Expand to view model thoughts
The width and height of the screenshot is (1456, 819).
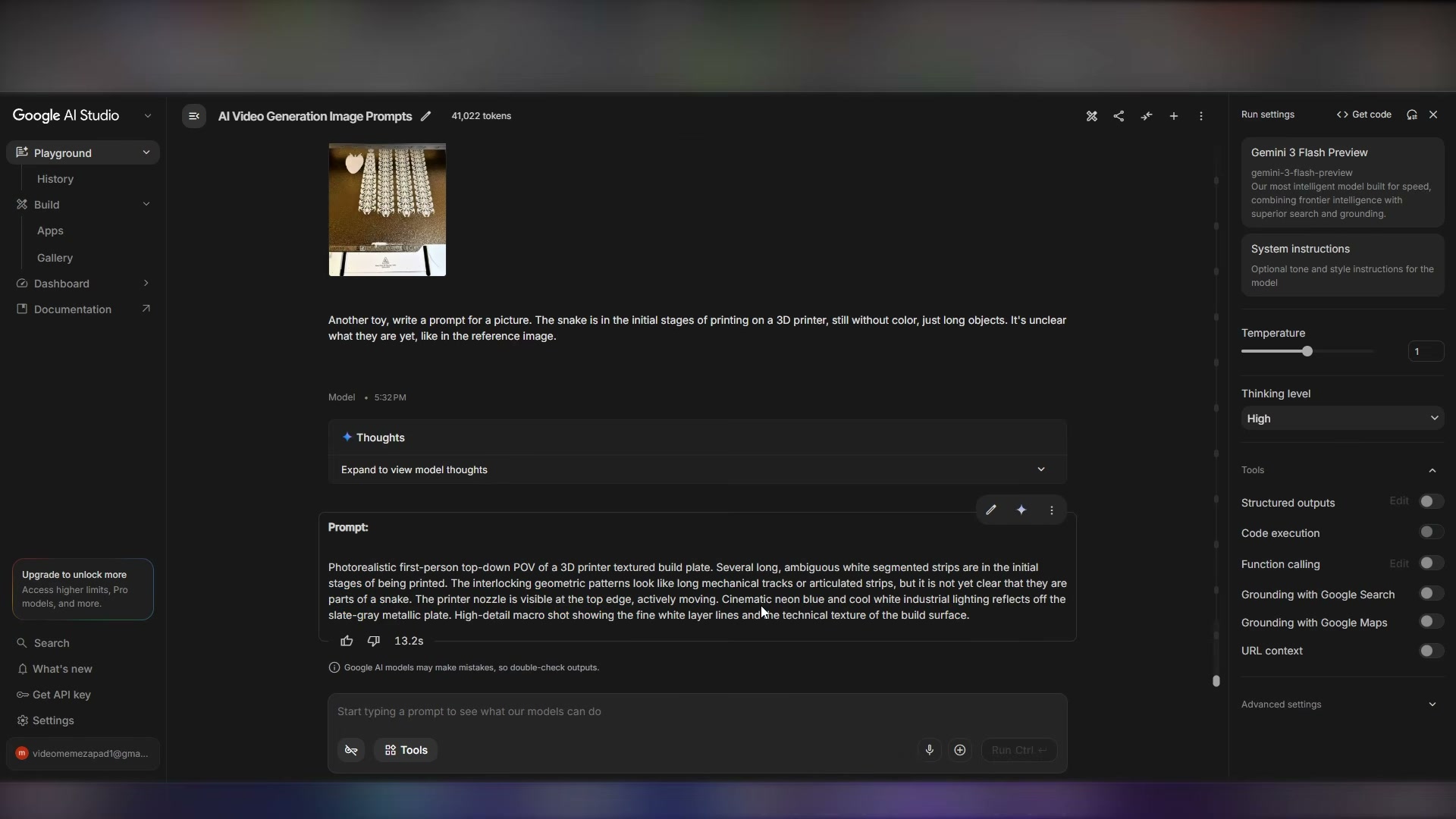698,469
